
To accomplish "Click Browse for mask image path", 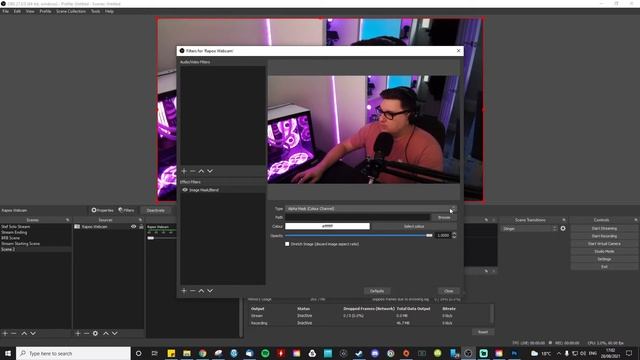I will [x=444, y=218].
